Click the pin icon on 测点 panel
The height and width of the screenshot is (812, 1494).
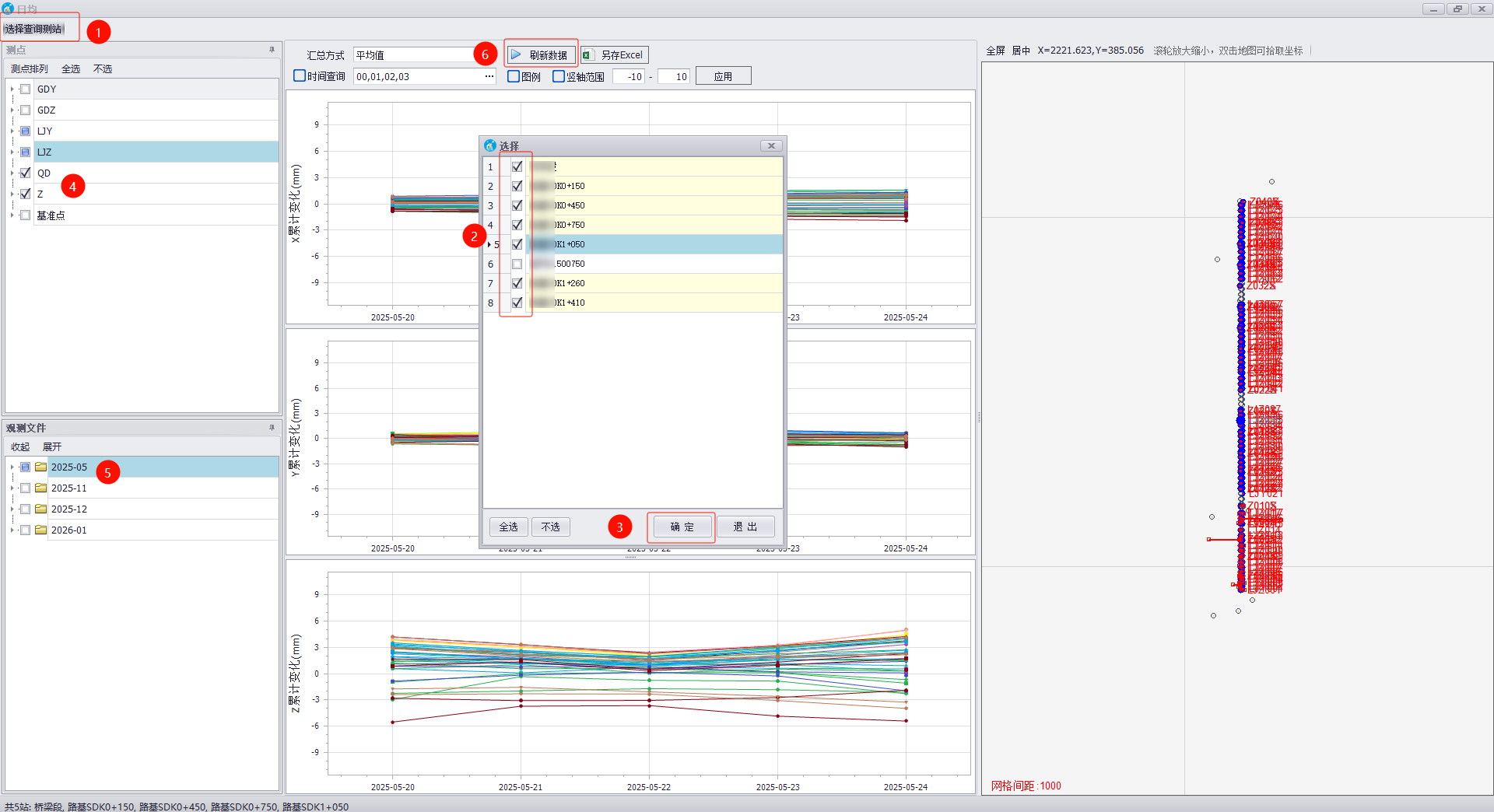tap(272, 50)
